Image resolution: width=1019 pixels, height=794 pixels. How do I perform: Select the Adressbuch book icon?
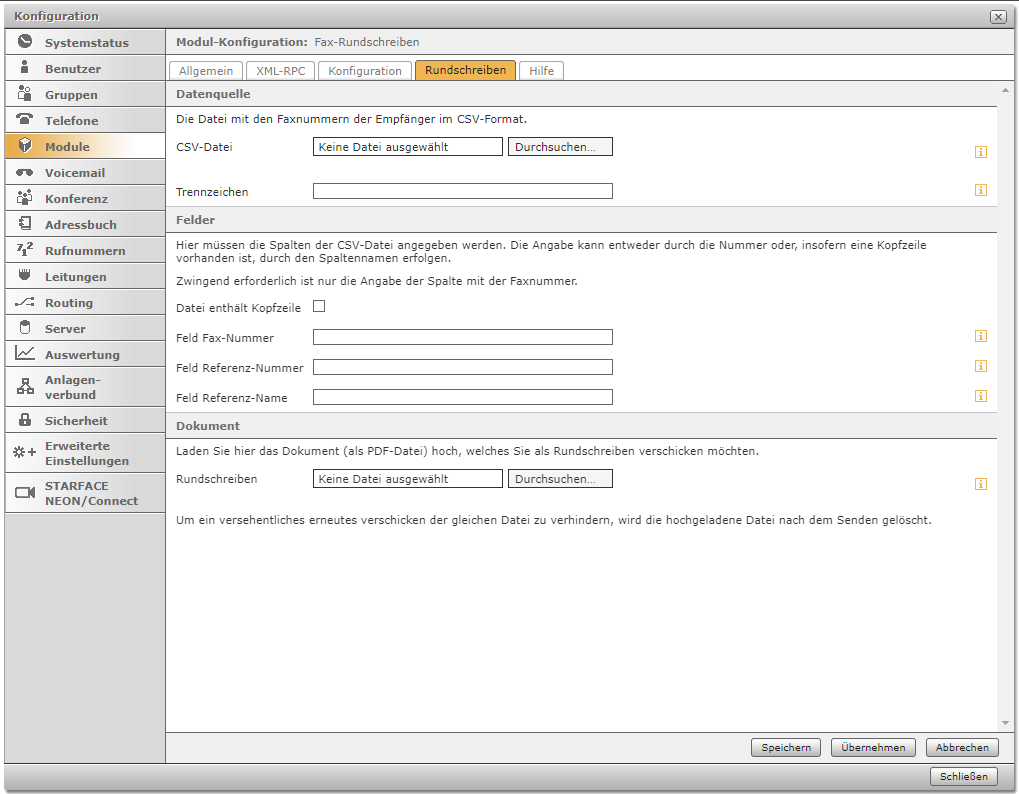point(25,225)
